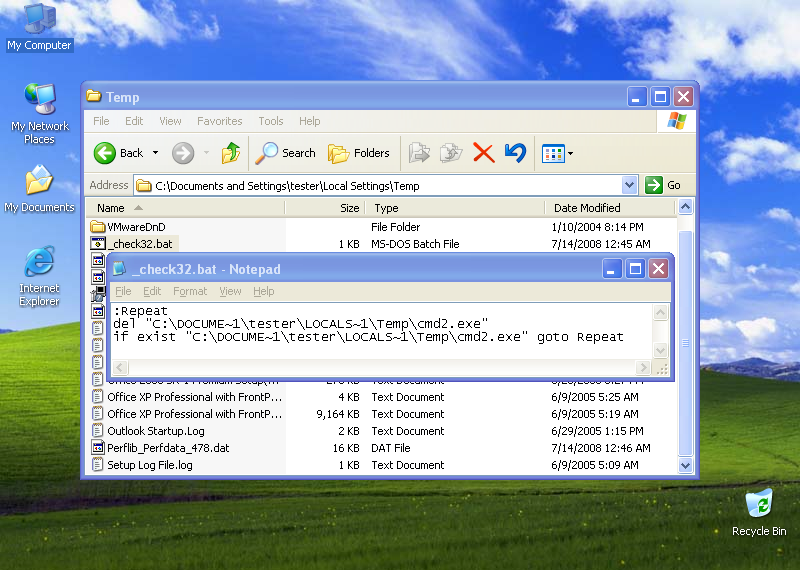800x570 pixels.
Task: Click the _check32.bat batch file icon
Action: (97, 243)
